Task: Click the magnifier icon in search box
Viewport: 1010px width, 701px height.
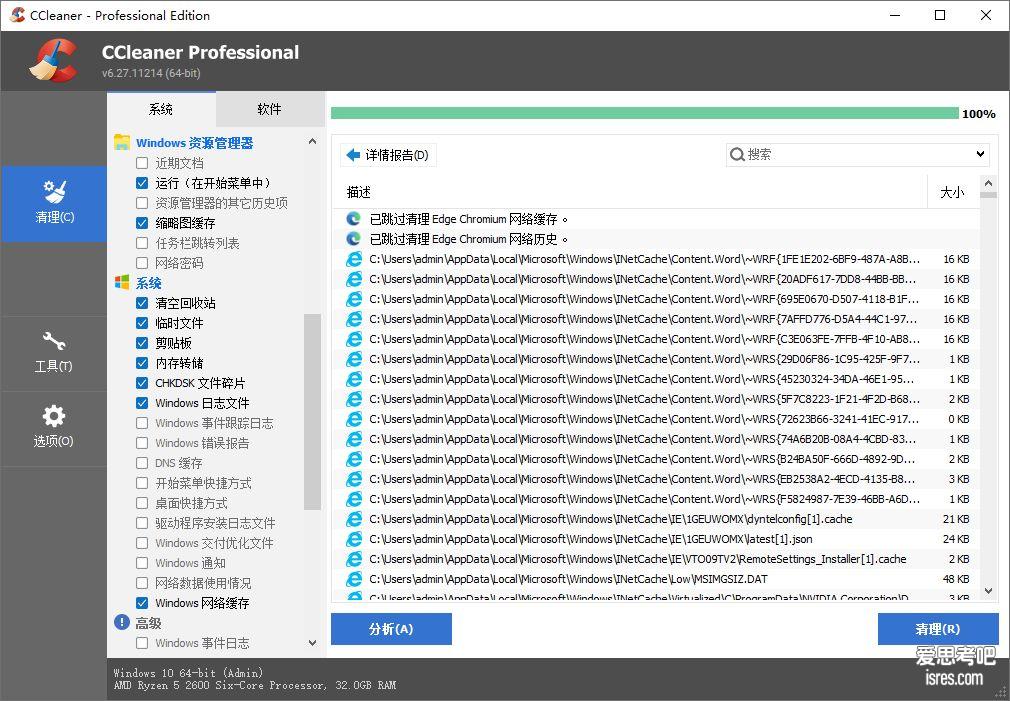Action: [x=737, y=155]
